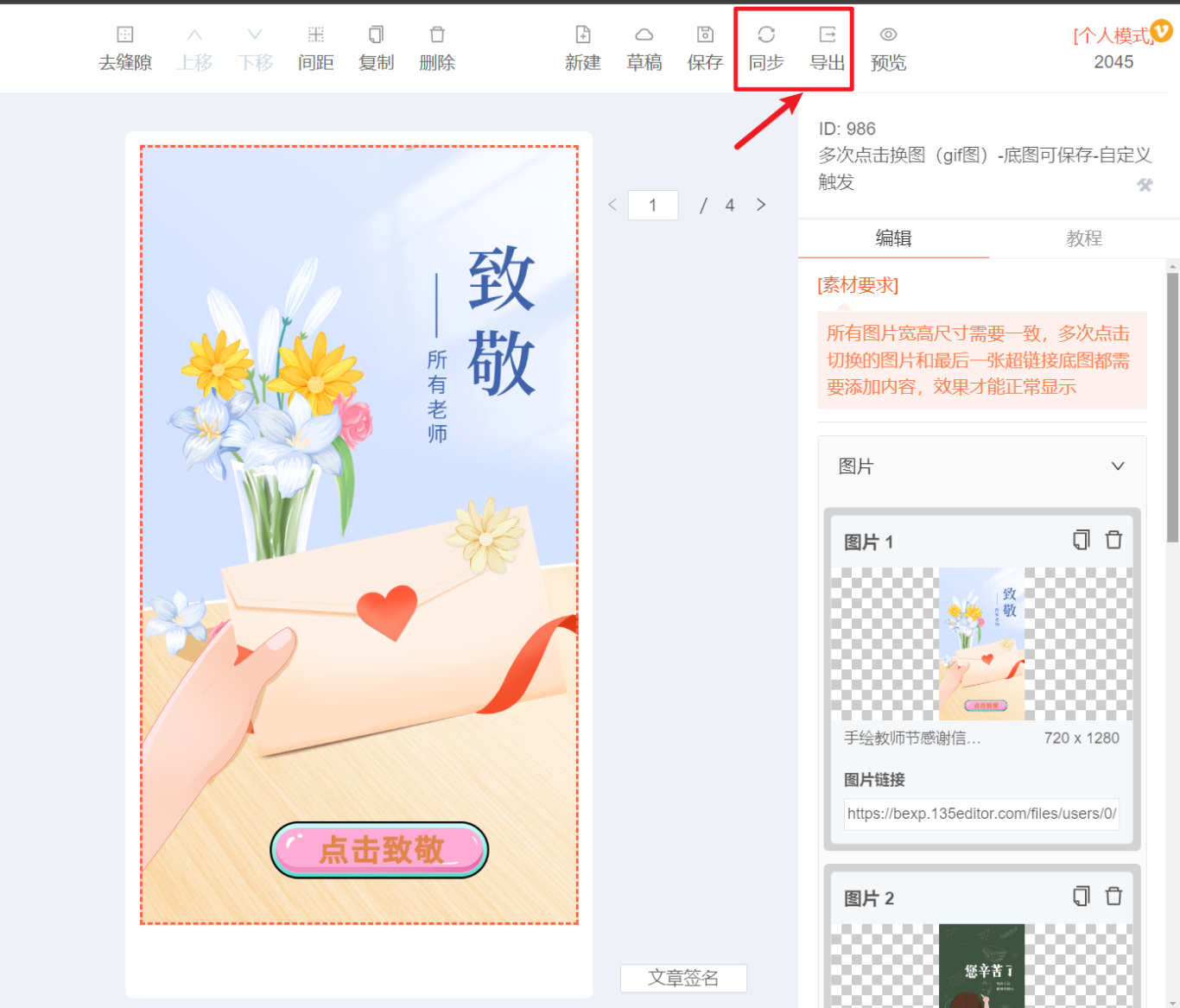This screenshot has width=1180, height=1008.
Task: Click the 复制 copy toolbar button
Action: [377, 48]
